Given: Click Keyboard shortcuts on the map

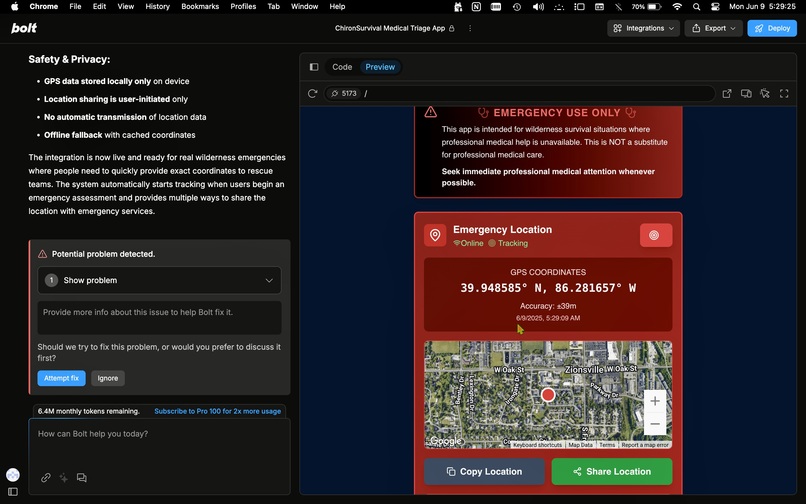Looking at the screenshot, I should [537, 445].
